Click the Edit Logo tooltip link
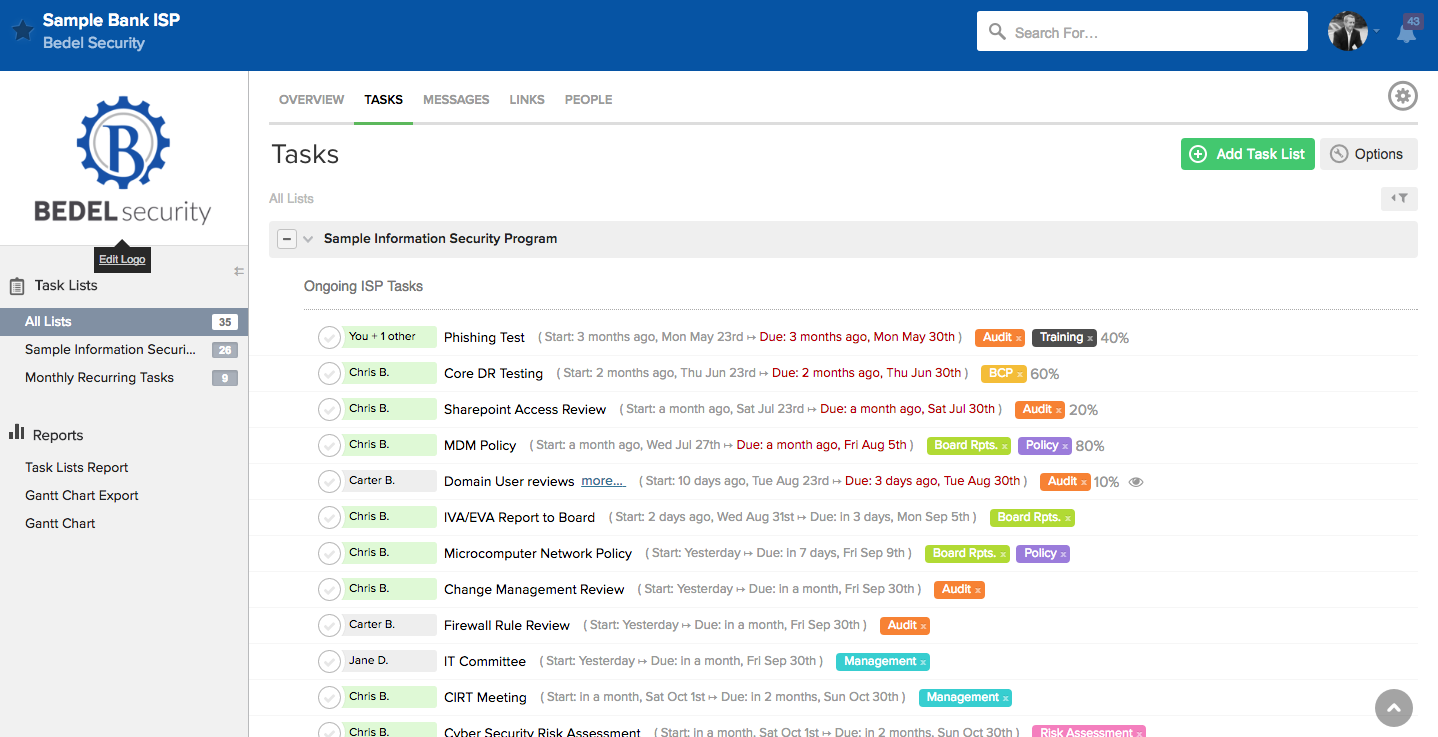This screenshot has width=1438, height=737. tap(122, 259)
